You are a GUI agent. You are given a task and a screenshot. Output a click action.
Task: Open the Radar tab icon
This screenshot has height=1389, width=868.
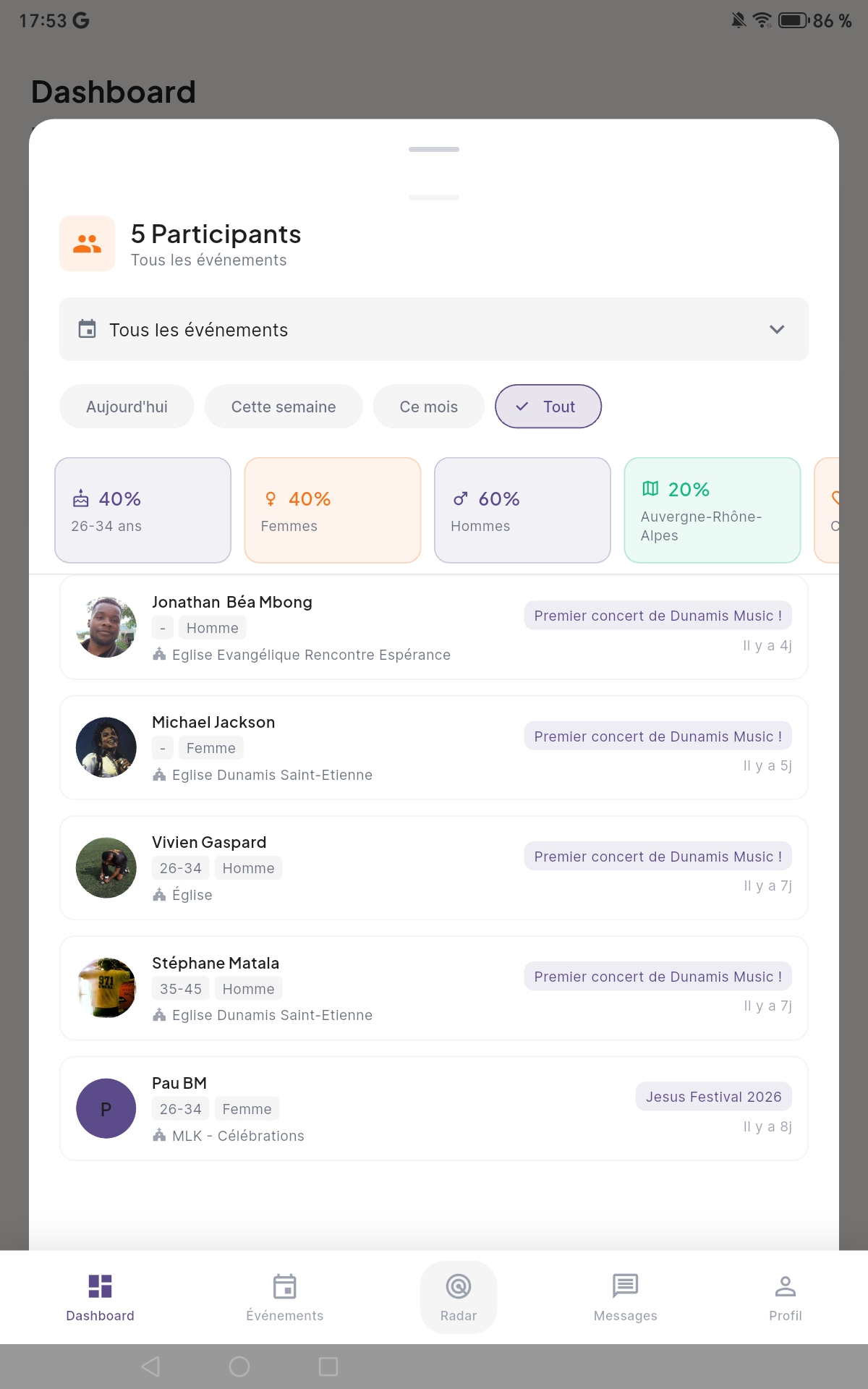[x=458, y=1286]
